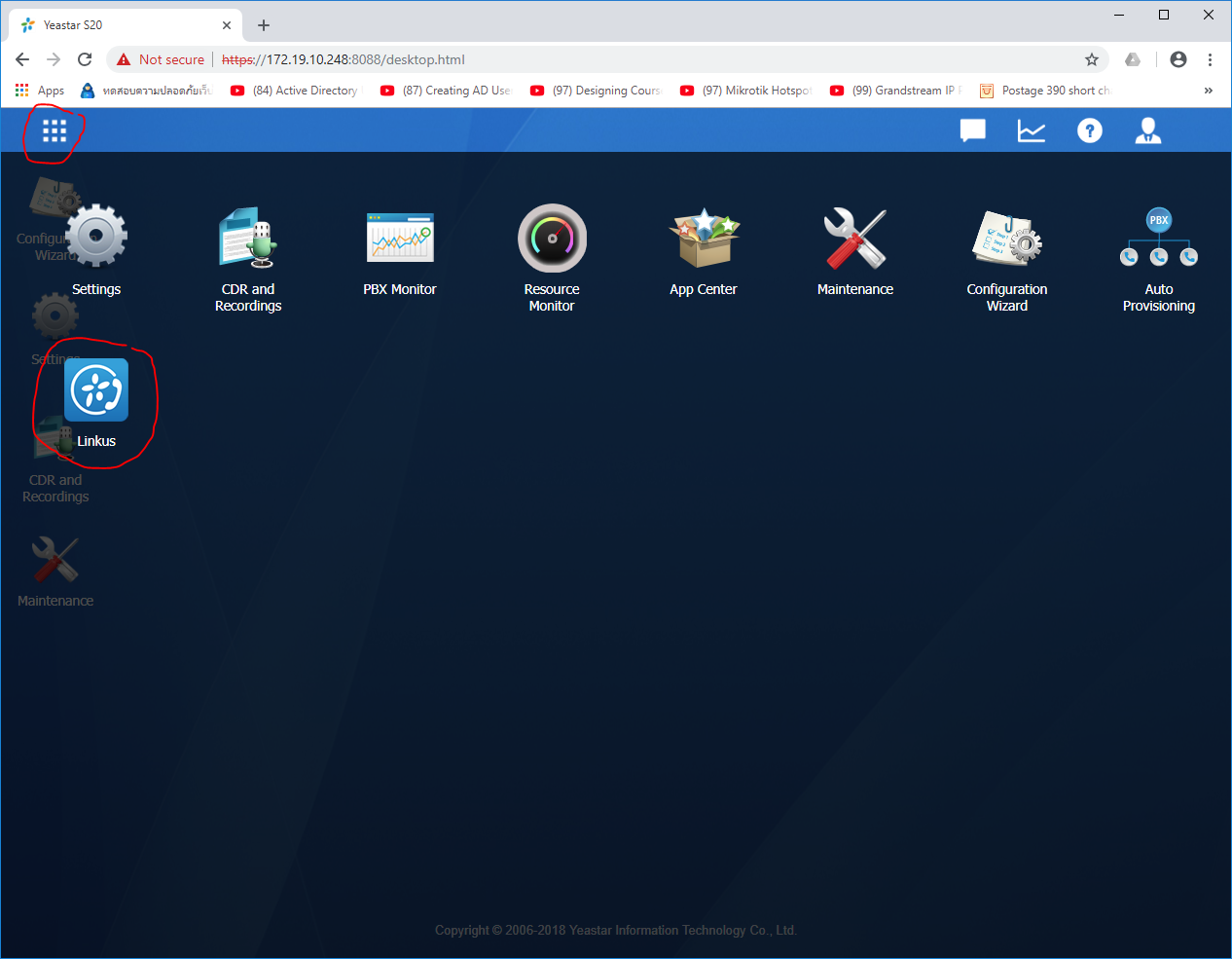Screen dimensions: 1232x959
Task: Reload the Yeastar page
Action: (x=85, y=59)
